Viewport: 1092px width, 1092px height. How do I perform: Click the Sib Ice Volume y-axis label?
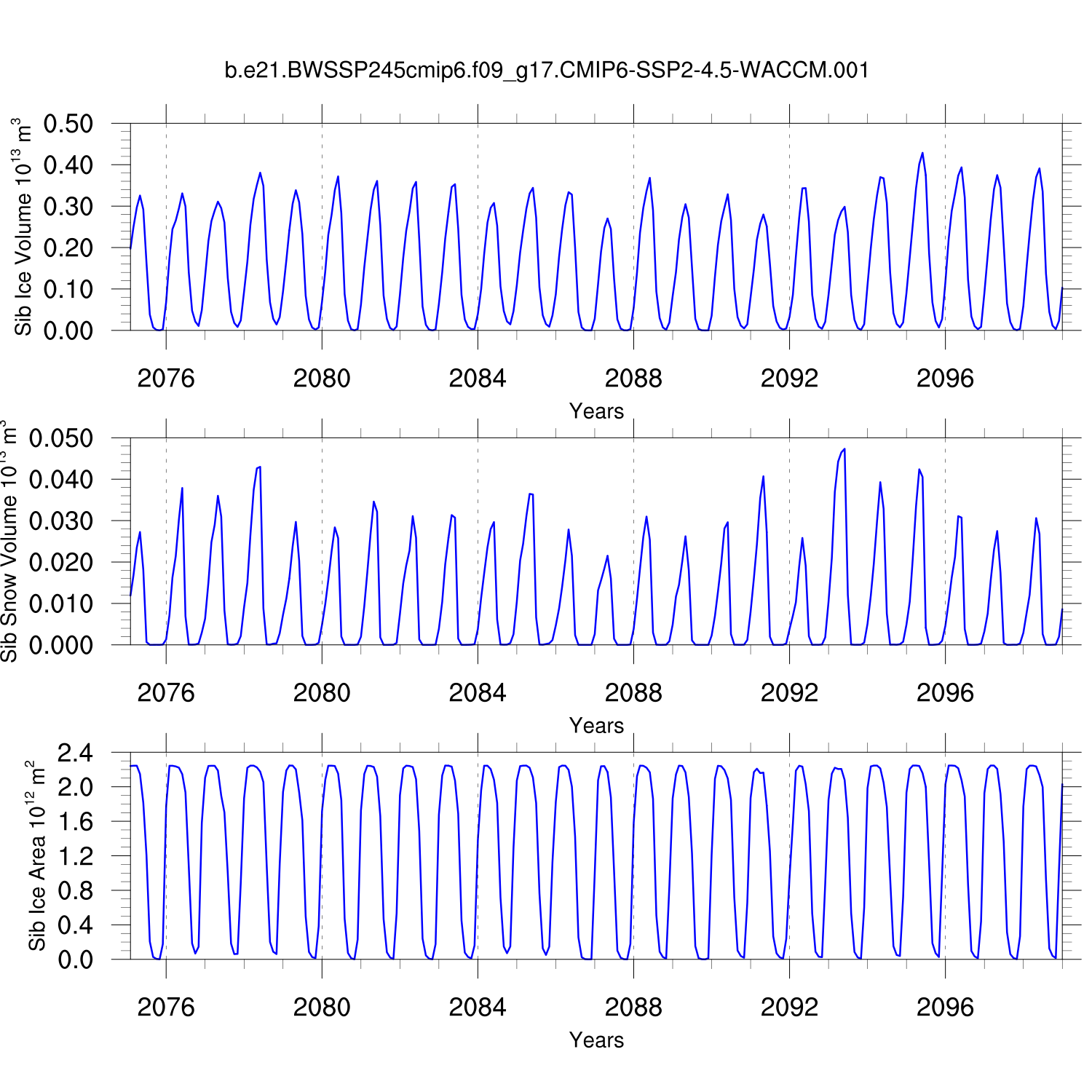click(x=23, y=227)
